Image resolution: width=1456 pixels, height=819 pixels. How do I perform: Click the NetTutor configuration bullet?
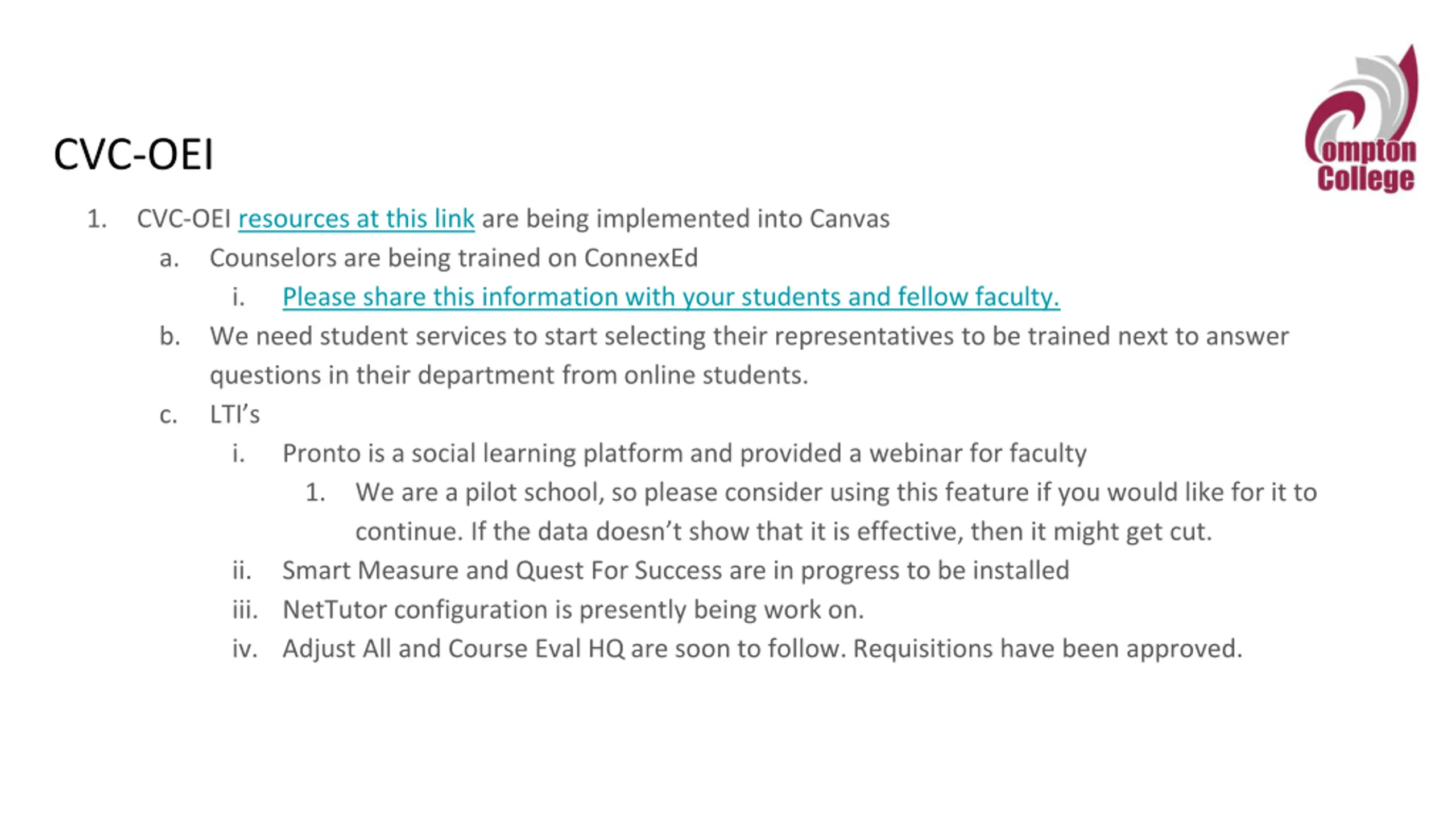[573, 610]
